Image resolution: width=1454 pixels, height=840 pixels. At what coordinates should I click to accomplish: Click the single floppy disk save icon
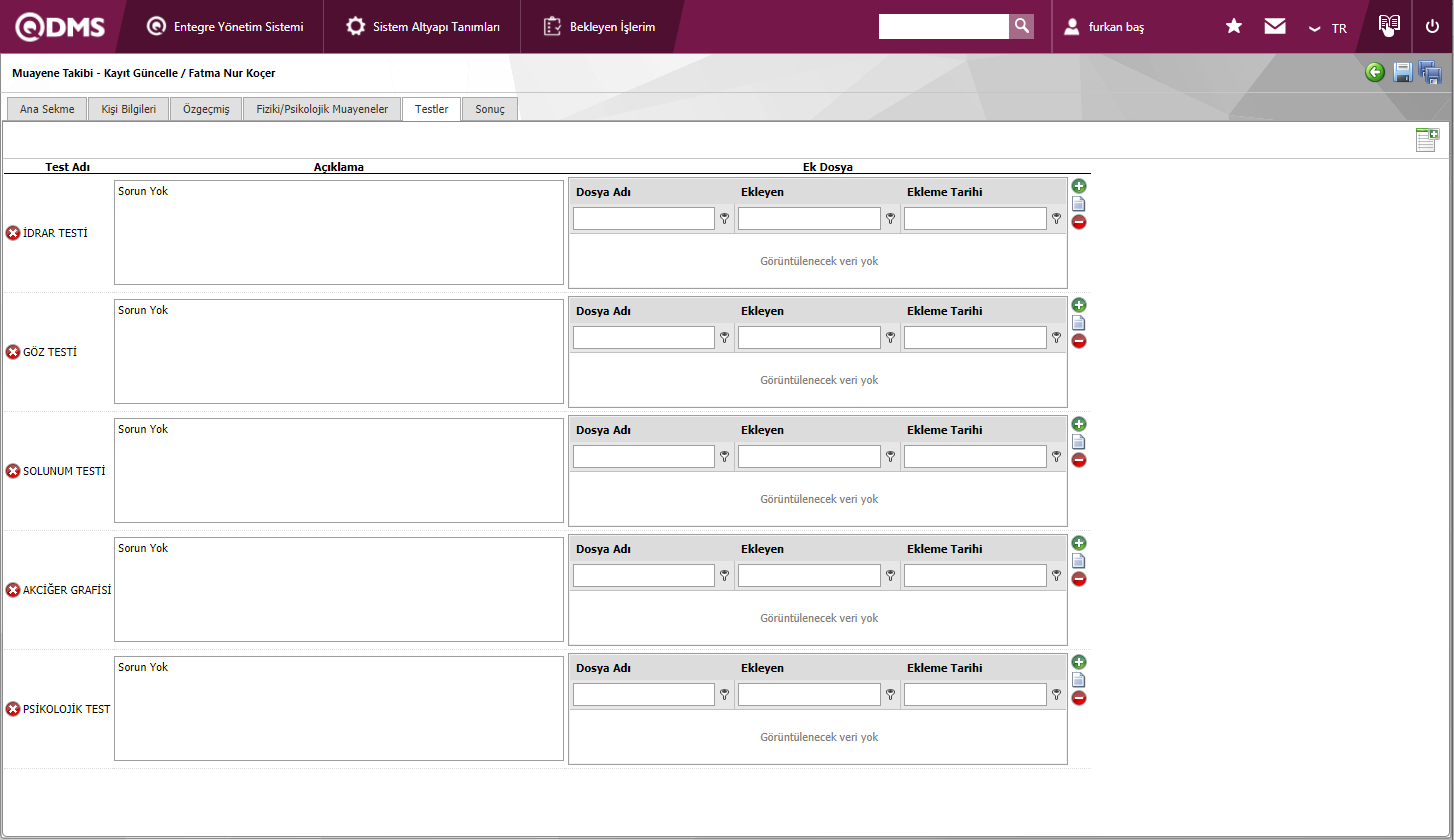(1403, 72)
